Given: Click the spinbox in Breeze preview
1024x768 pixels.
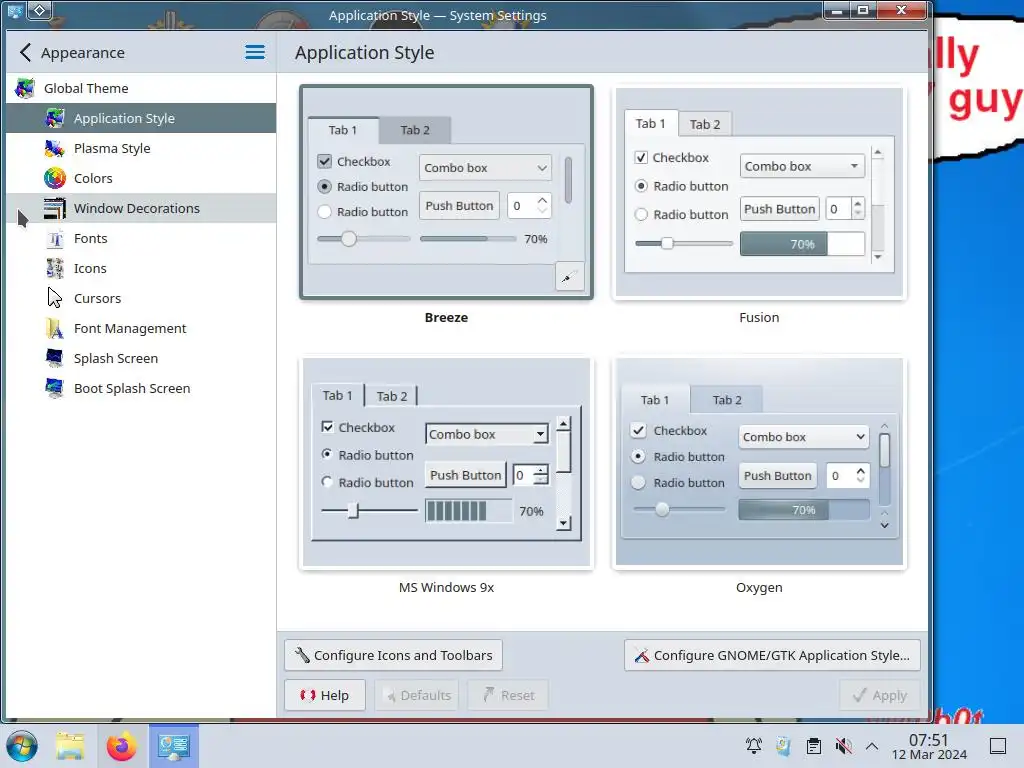Looking at the screenshot, I should point(530,206).
